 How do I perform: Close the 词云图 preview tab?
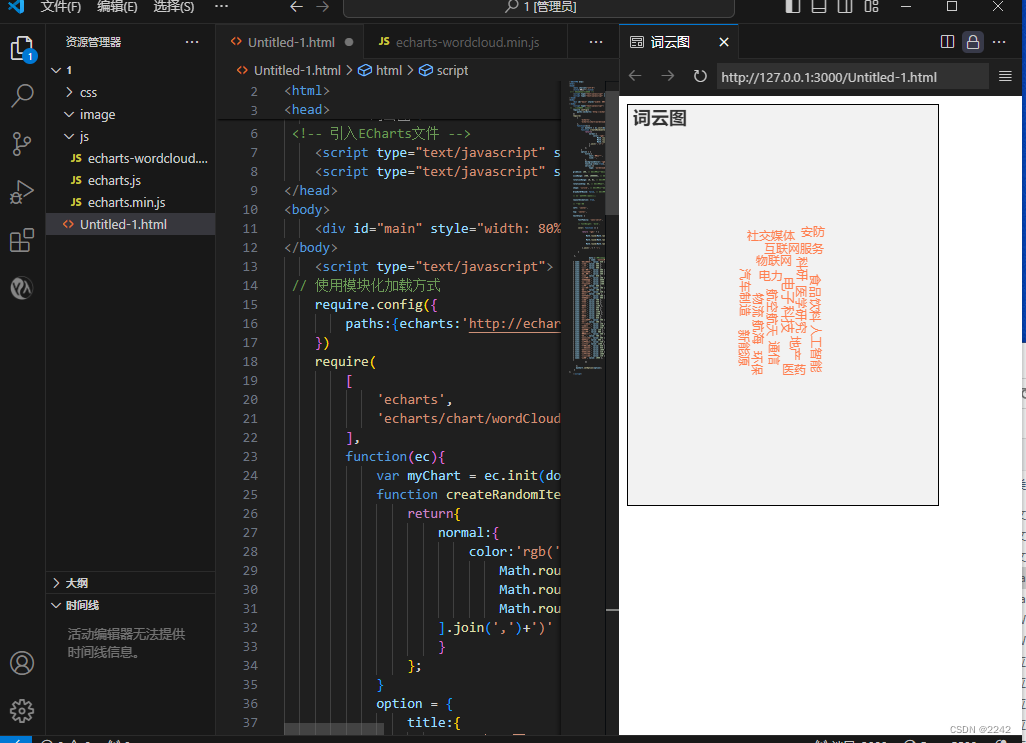click(x=724, y=42)
